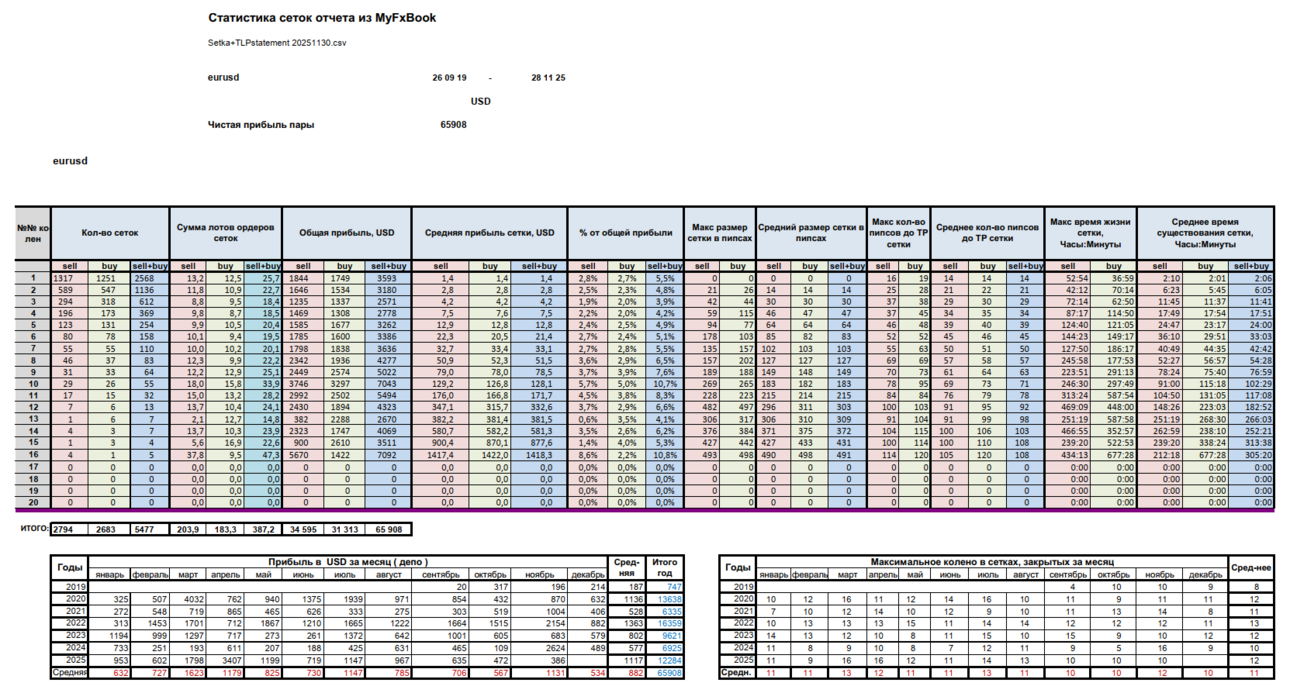Click the end date "28 11 25"
The image size is (1290, 693).
pos(548,77)
